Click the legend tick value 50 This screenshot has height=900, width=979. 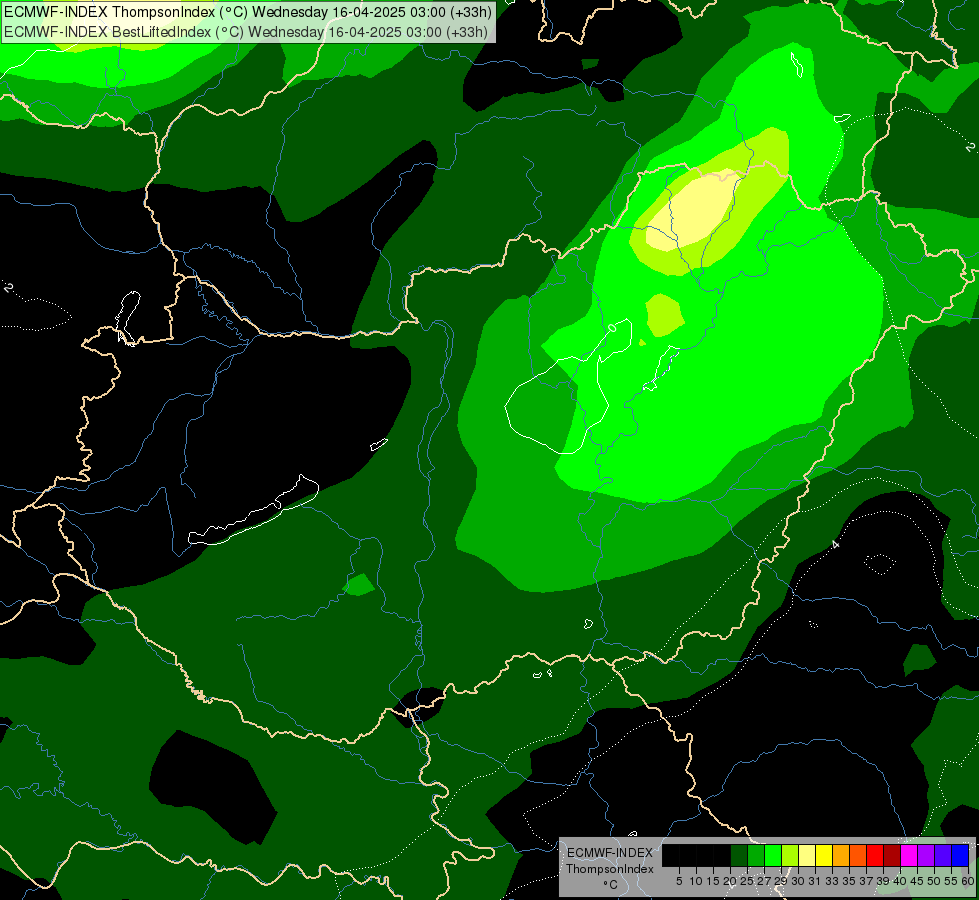[x=935, y=881]
